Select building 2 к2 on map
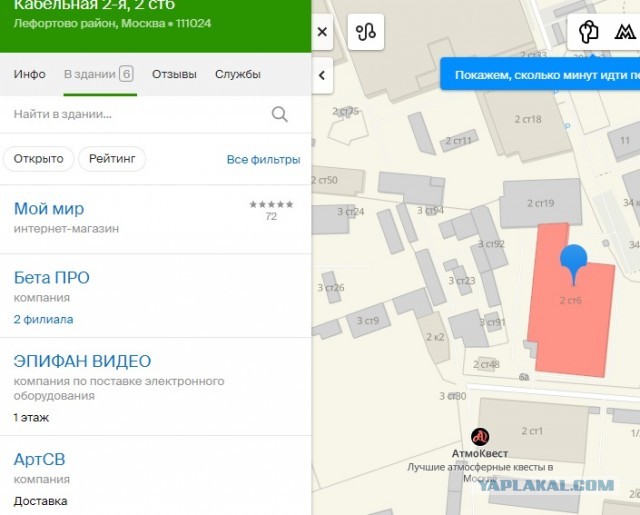The image size is (640, 515). [x=435, y=337]
